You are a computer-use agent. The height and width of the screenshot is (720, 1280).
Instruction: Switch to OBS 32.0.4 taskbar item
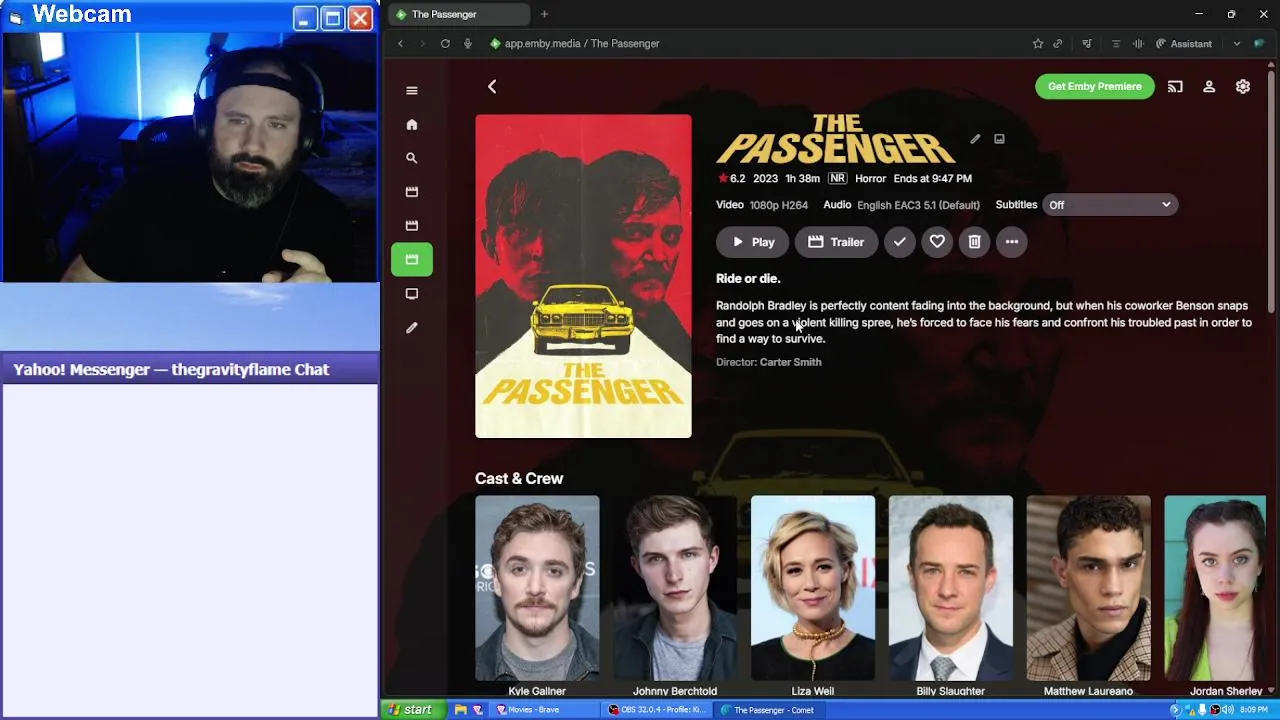point(656,710)
